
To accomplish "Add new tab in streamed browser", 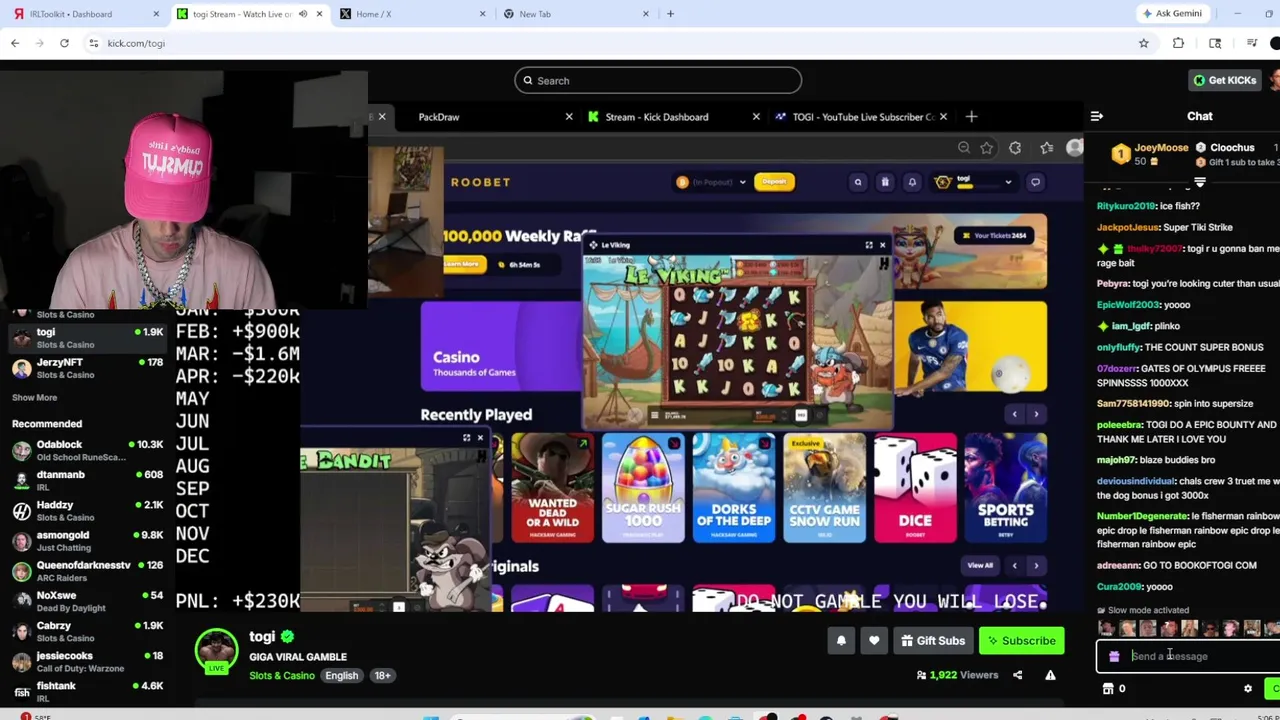I will pos(971,117).
